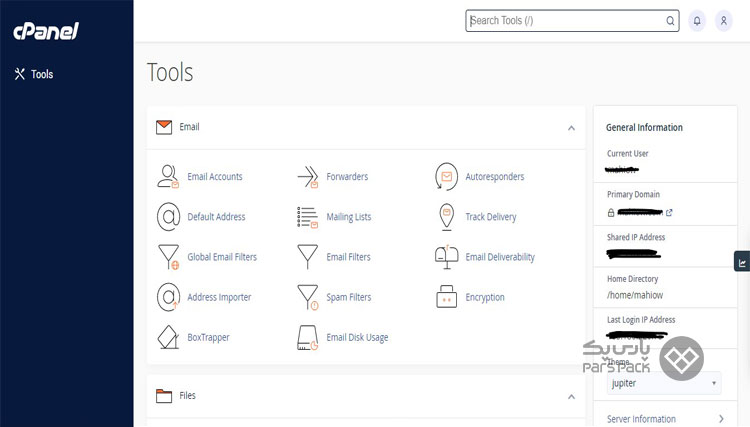Open the BoxTrapper icon
This screenshot has height=427, width=750.
coord(168,337)
